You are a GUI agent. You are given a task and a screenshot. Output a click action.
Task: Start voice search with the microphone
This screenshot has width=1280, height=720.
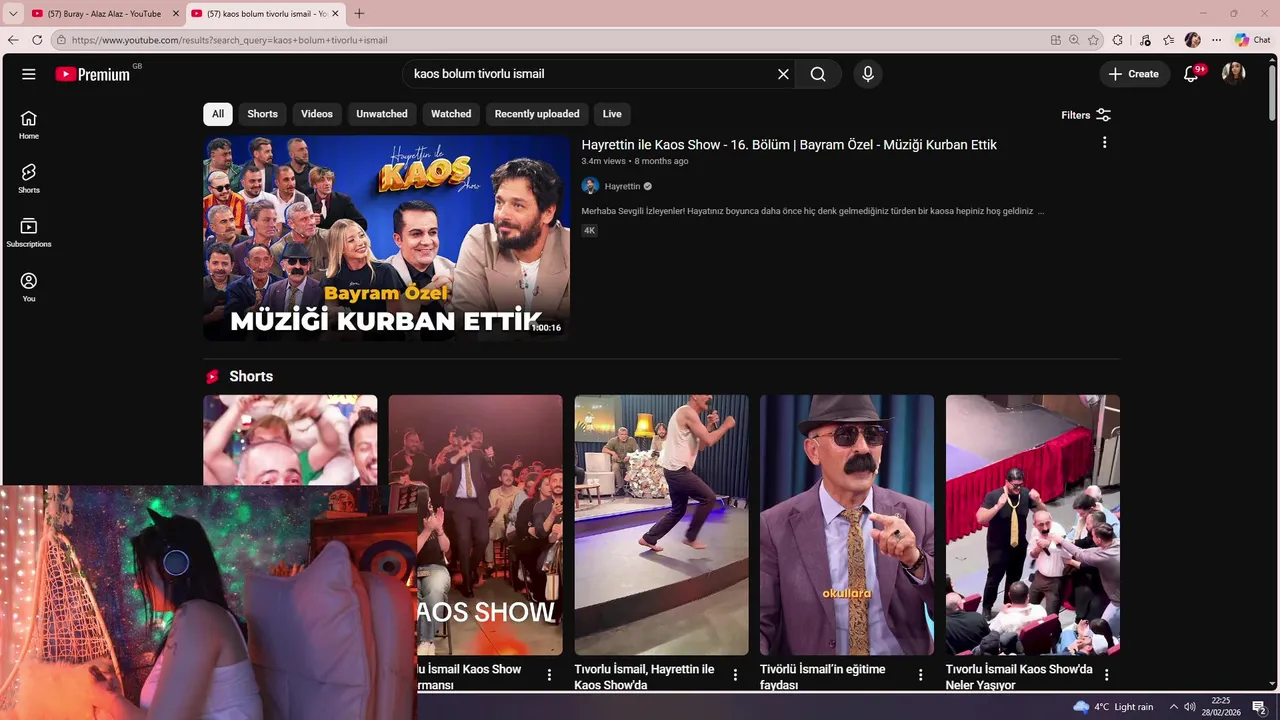(868, 74)
